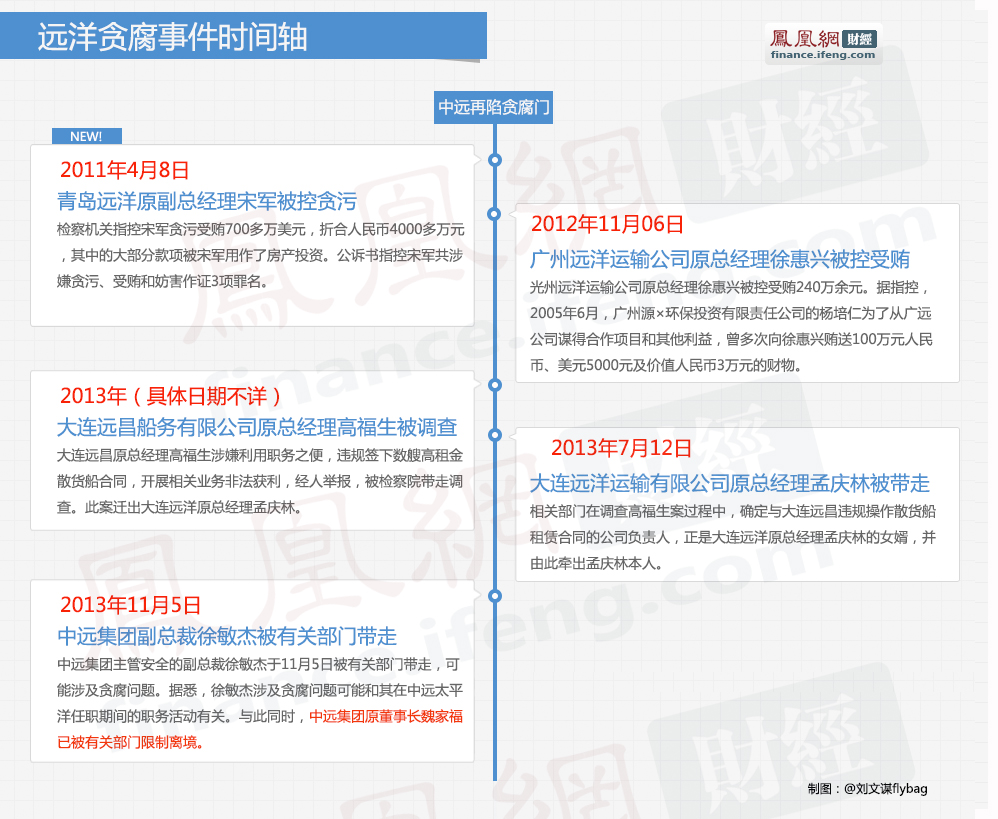Click paragraph starting 光州远洋运输公司原总经理
Screen dimensions: 998x819
click(731, 326)
